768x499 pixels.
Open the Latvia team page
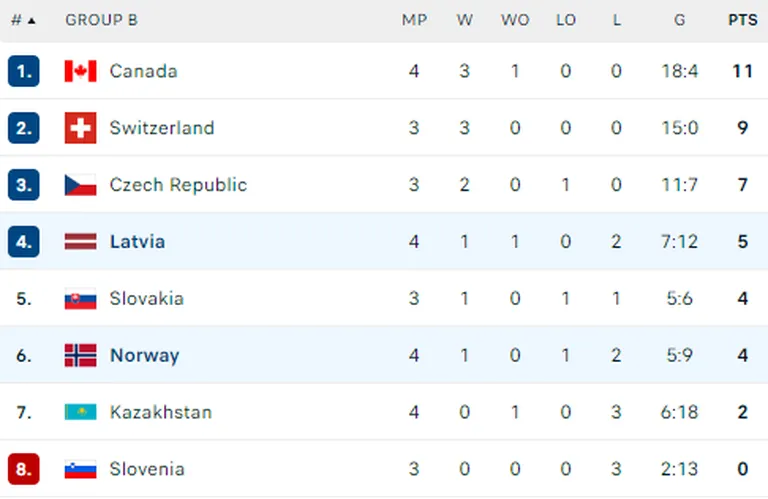pyautogui.click(x=138, y=241)
